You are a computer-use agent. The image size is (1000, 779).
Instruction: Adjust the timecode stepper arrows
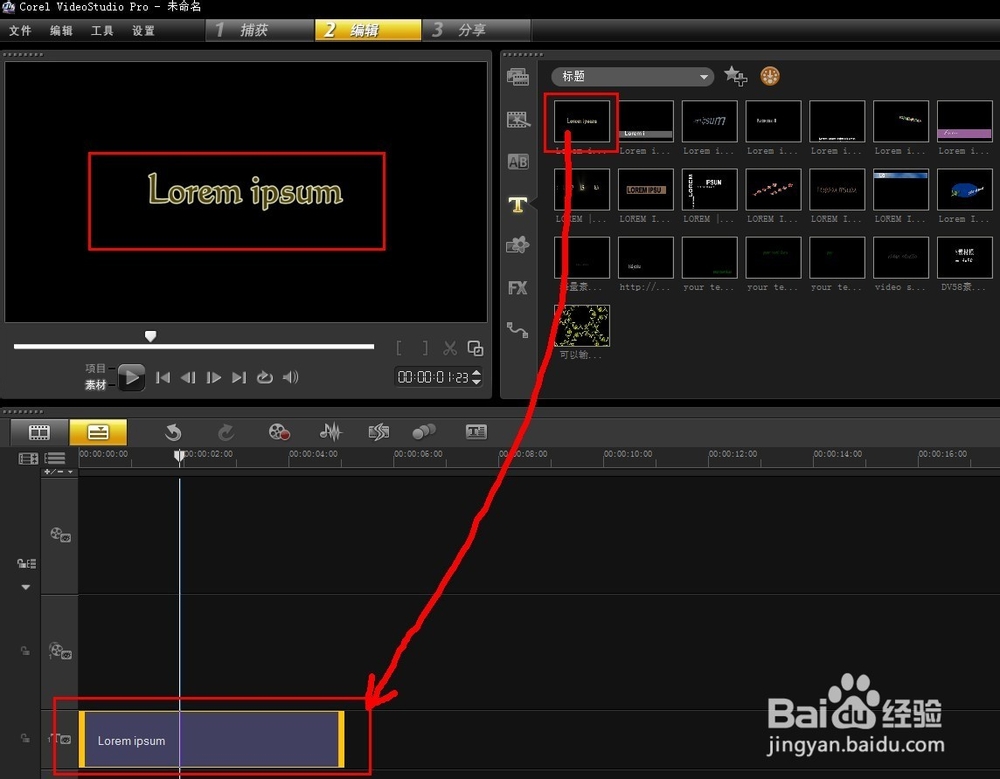click(476, 377)
